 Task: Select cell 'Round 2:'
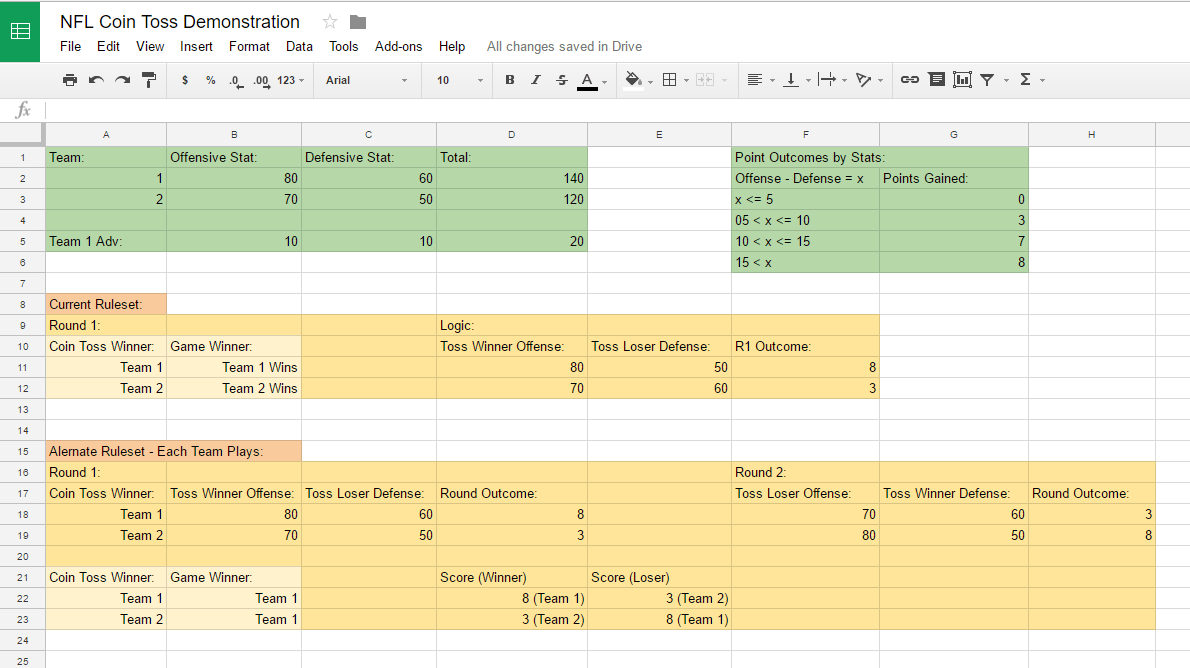pos(805,472)
